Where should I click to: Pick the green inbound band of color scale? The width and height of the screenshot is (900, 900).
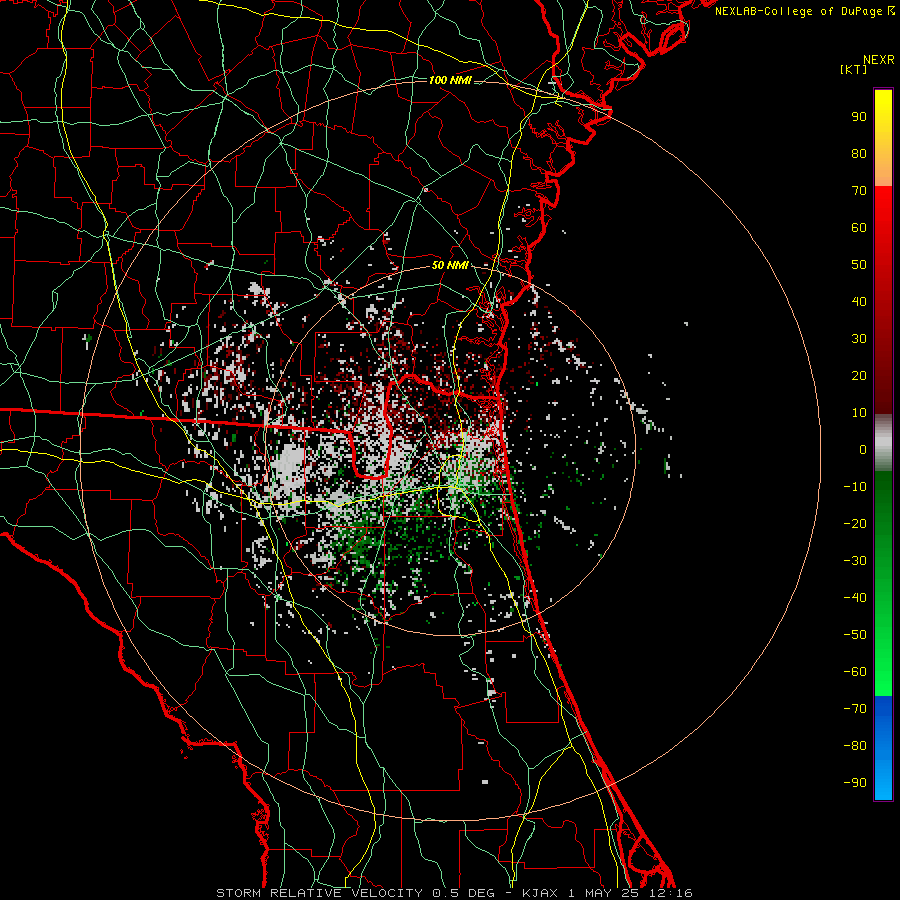[883, 584]
